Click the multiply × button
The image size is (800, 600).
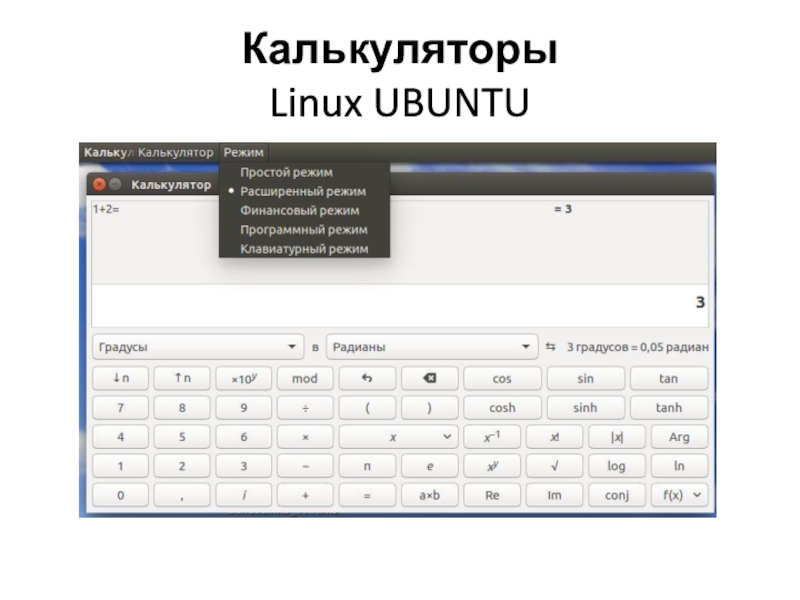click(x=305, y=437)
